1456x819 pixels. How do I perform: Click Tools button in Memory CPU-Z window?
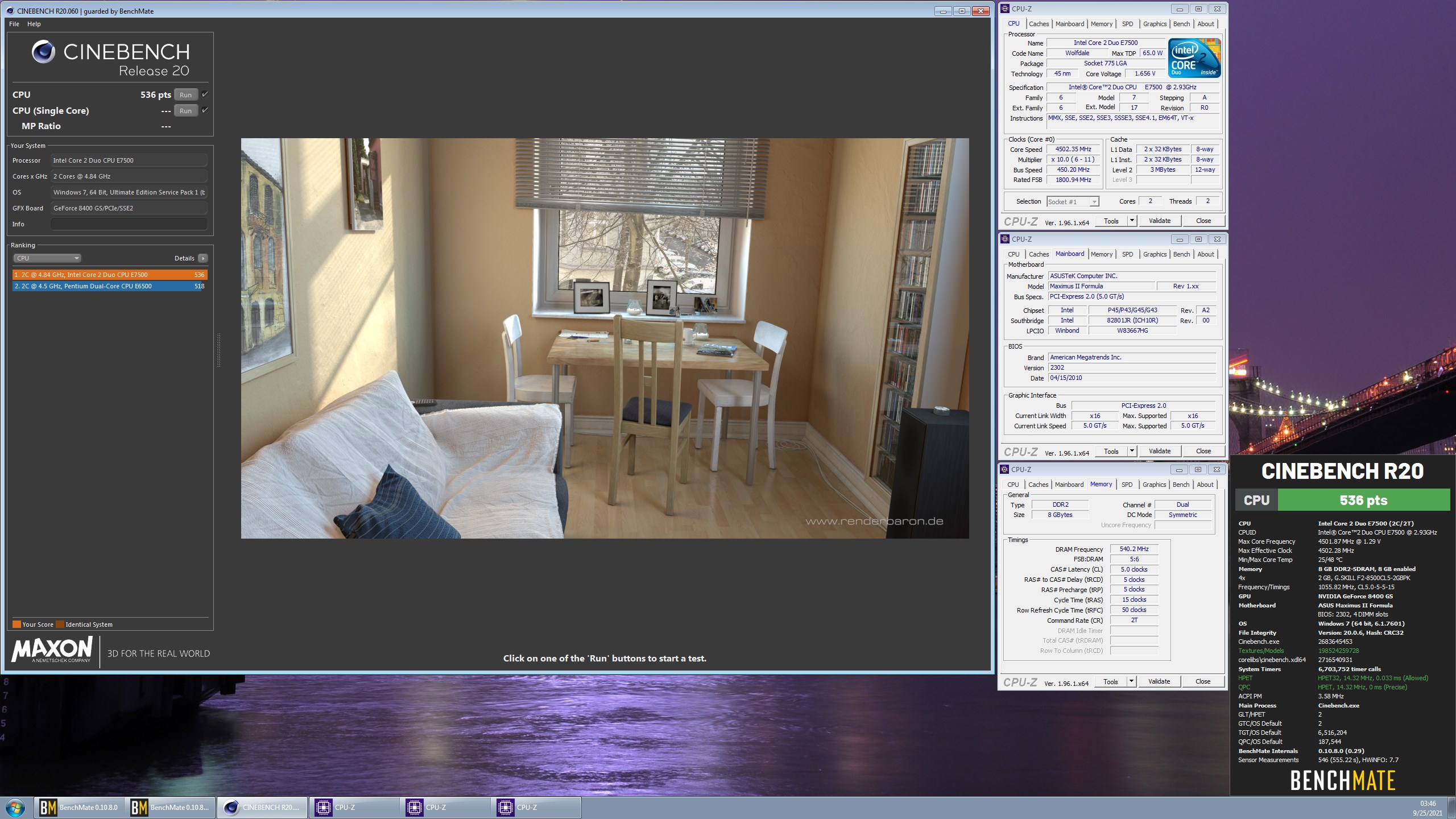(1111, 681)
